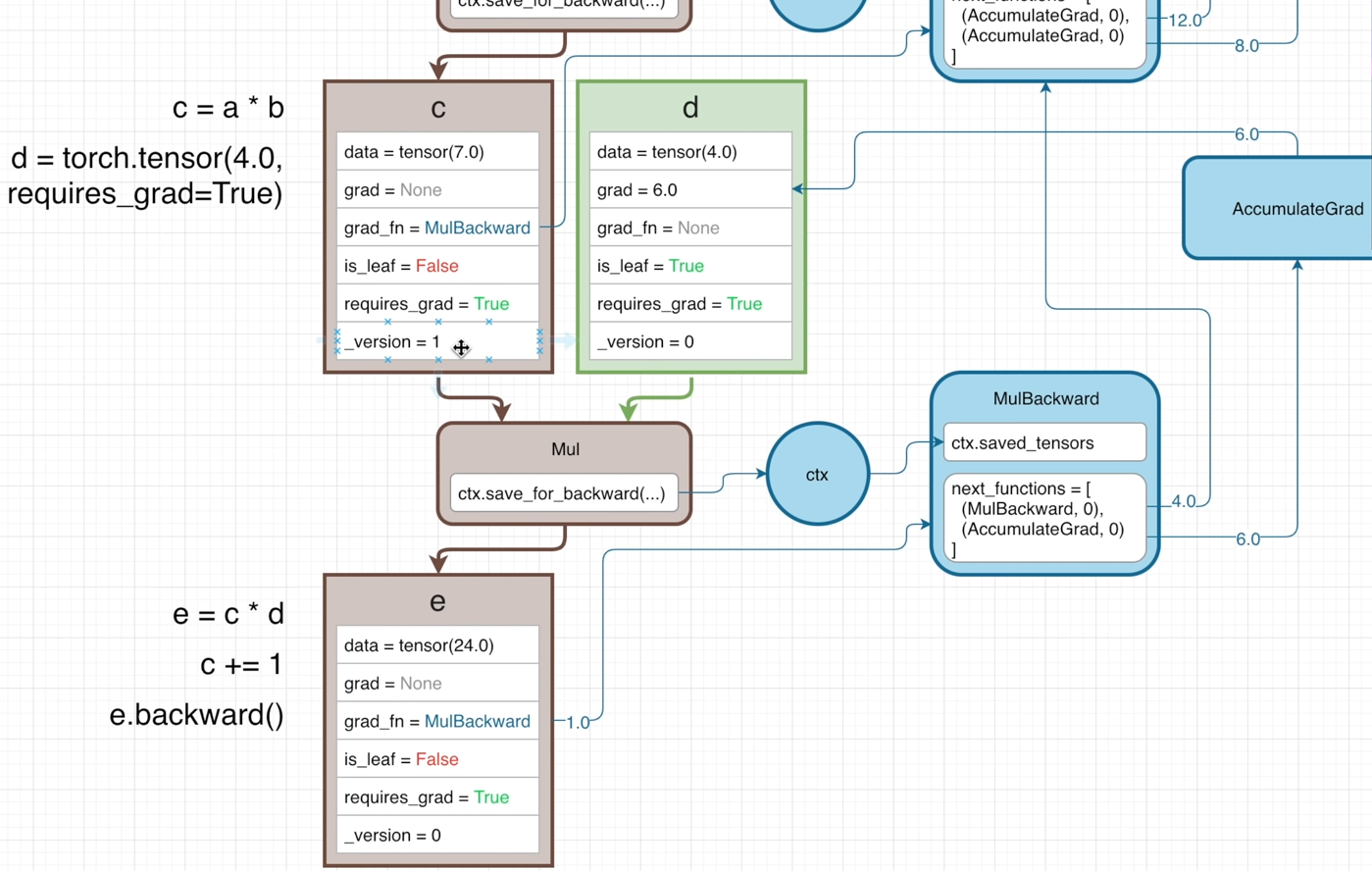Select d tensor's grad = 6.0 row
The height and width of the screenshot is (871, 1372).
pyautogui.click(x=690, y=190)
